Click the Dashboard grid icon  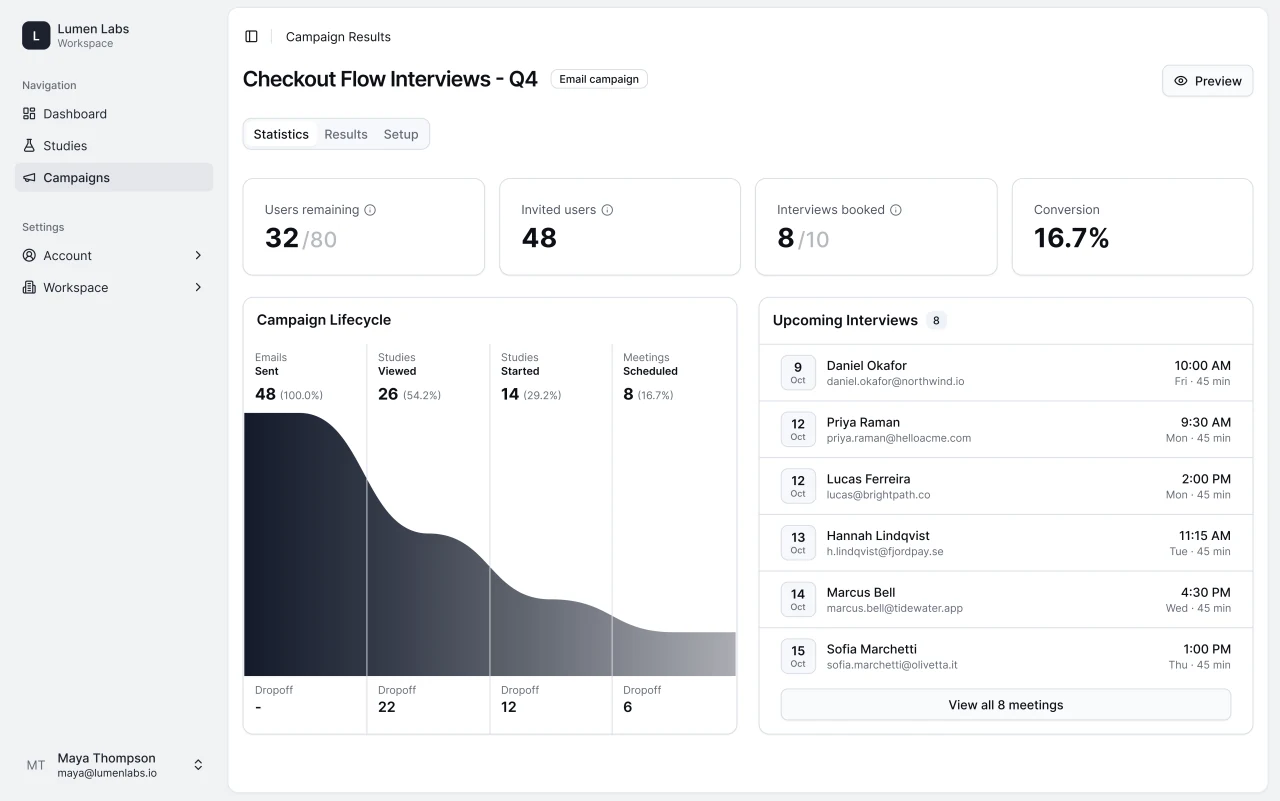coord(29,114)
